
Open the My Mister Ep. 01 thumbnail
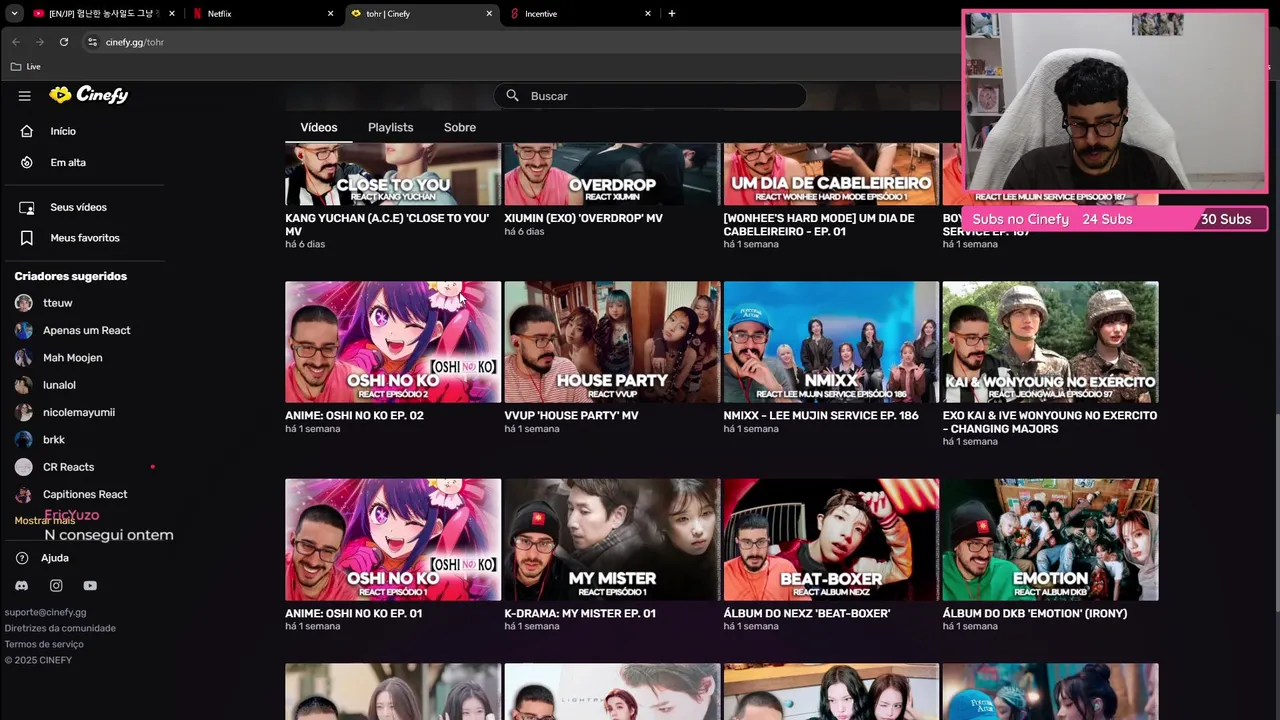point(612,540)
